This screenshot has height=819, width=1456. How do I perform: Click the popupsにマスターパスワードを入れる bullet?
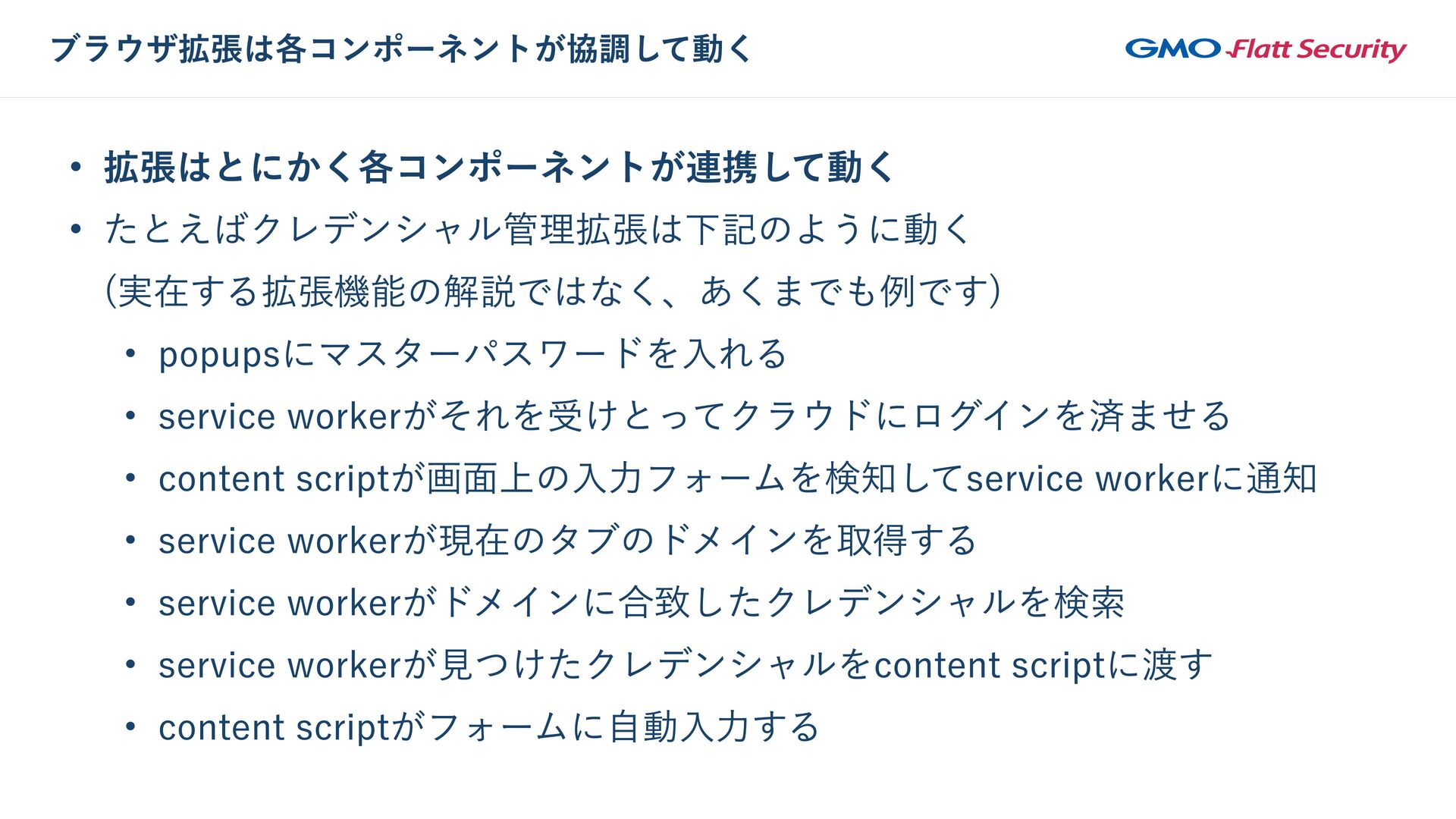coord(472,354)
